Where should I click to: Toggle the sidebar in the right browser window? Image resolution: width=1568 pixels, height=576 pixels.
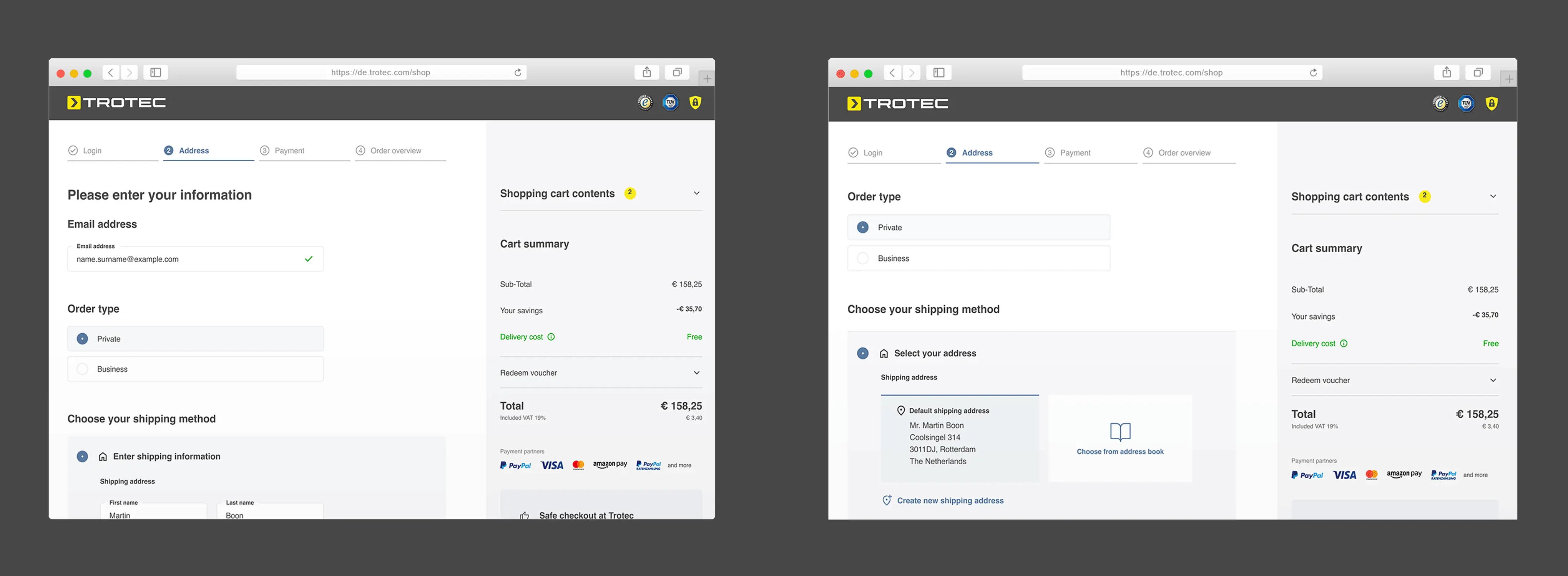click(938, 73)
